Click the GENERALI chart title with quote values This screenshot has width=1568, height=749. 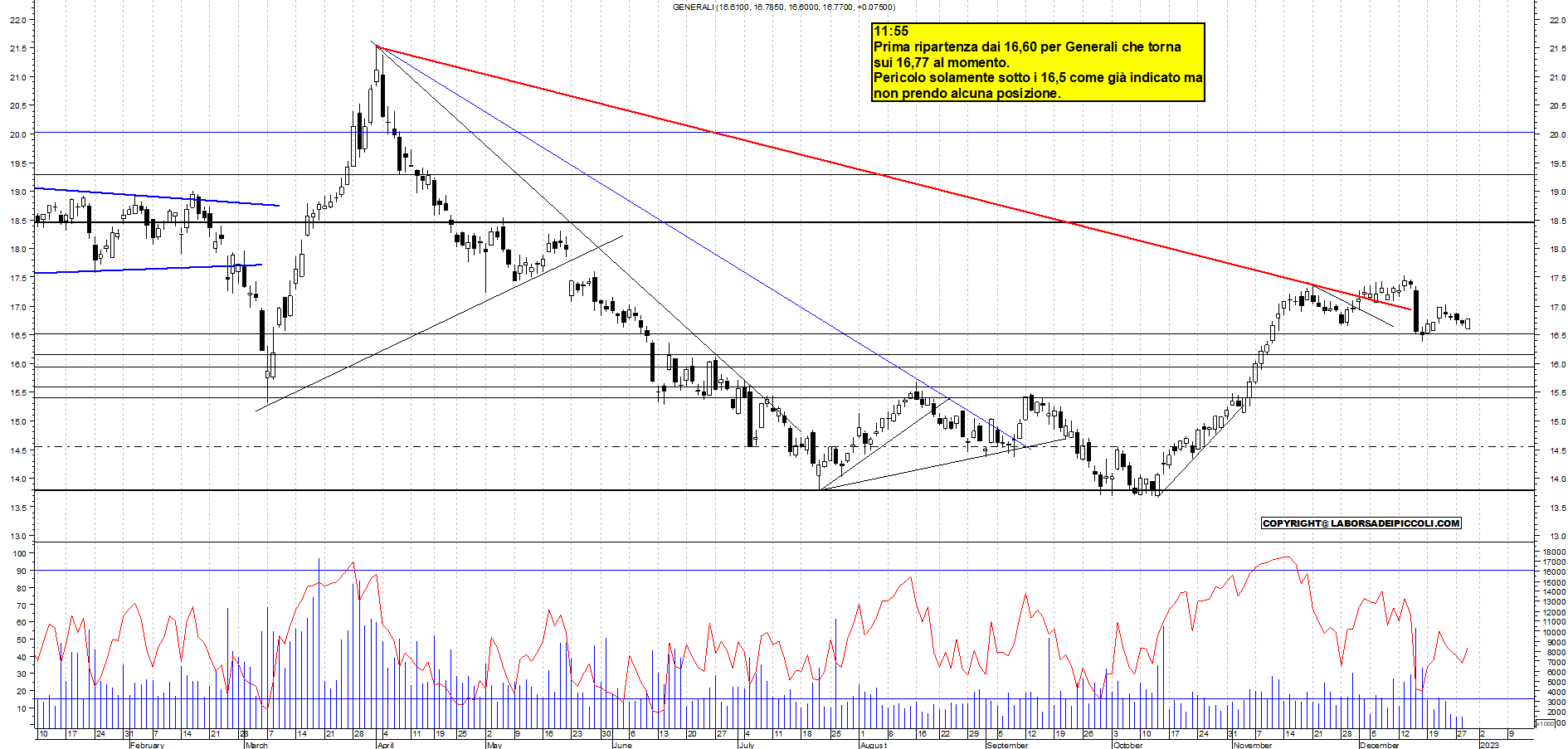pos(784,7)
